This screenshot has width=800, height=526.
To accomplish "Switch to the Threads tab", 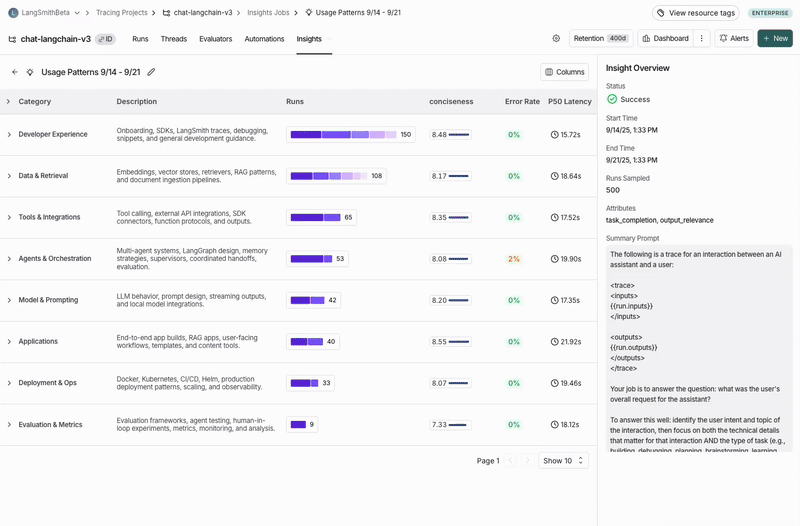I will click(173, 39).
